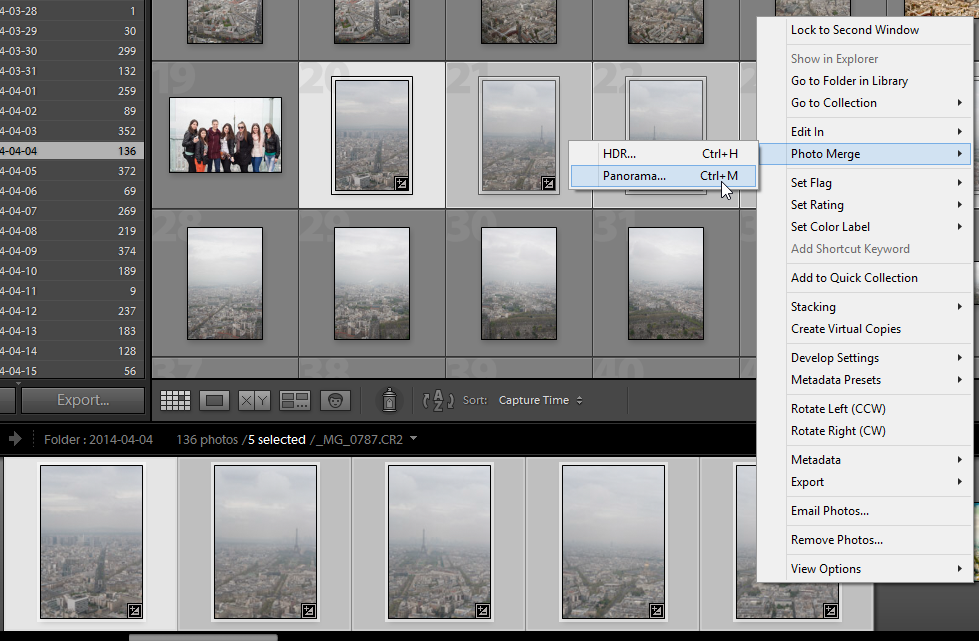Toggle the a-z sort direction icon
Screen dimensions: 979x641
click(x=438, y=400)
